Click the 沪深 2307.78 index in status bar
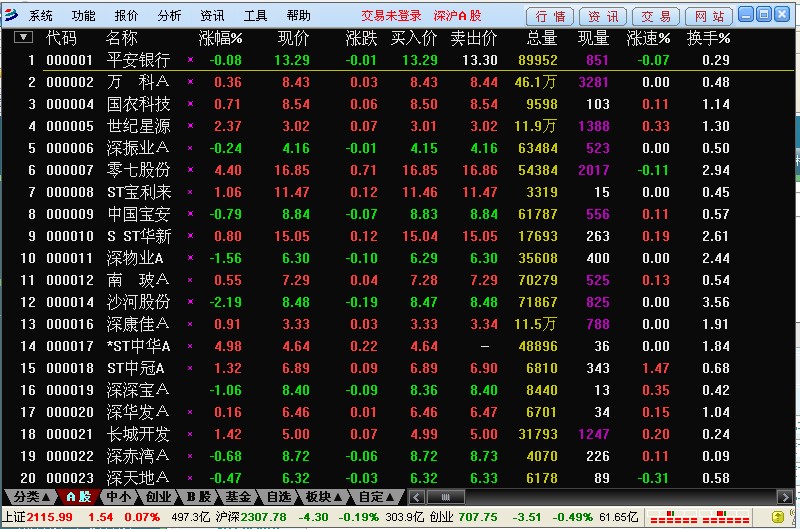800x529 pixels. point(251,517)
